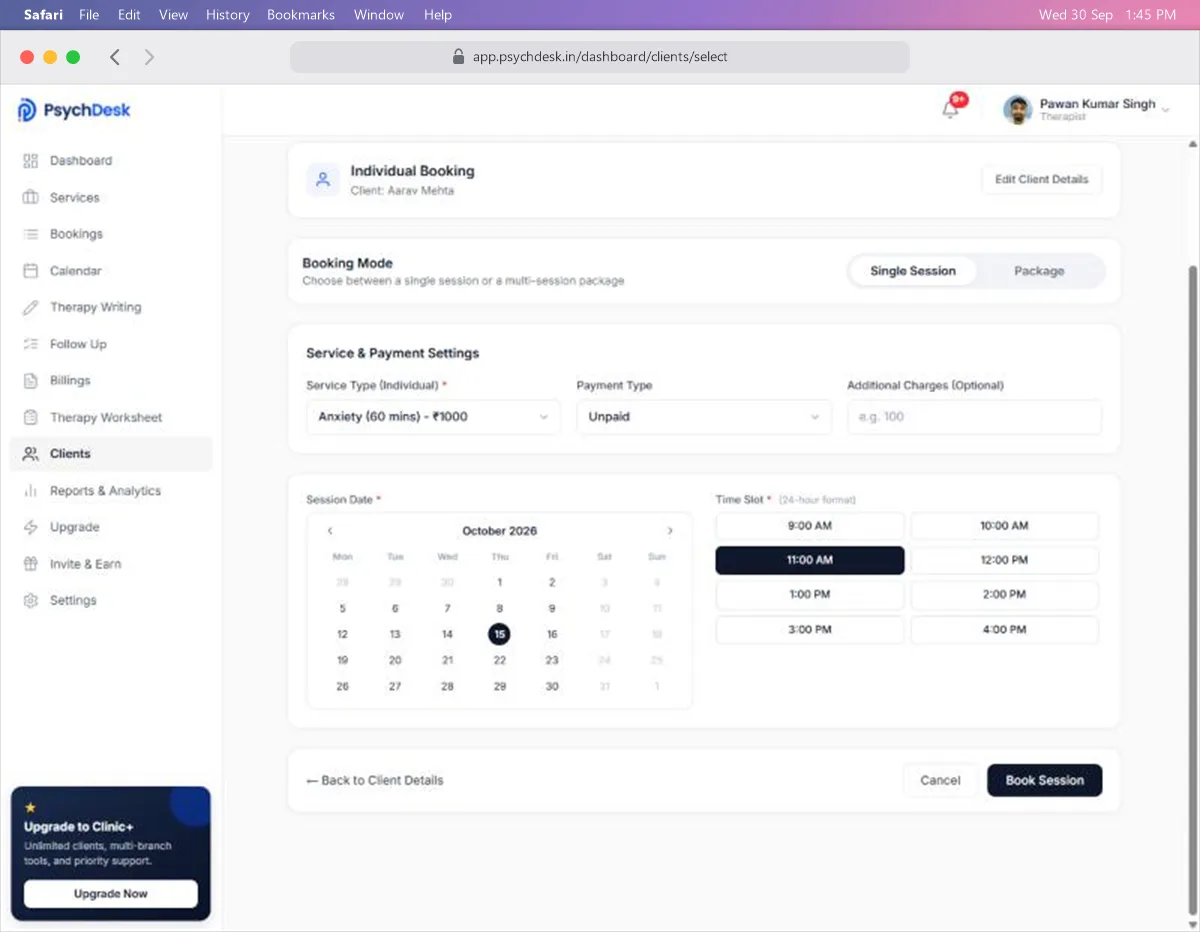
Task: Open the Dashboard sidebar icon
Action: (x=30, y=161)
